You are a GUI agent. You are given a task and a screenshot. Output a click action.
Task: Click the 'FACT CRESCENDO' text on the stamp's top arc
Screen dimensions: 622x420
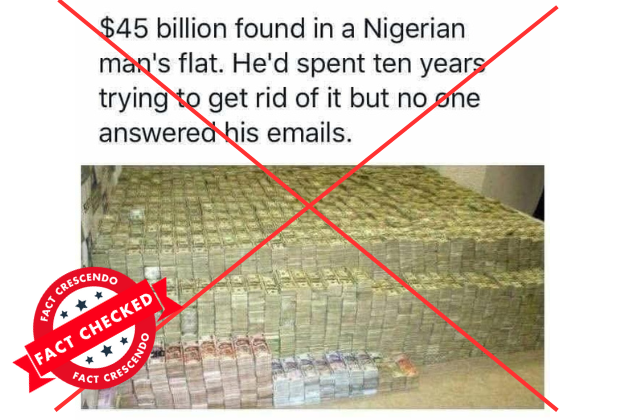[x=78, y=292]
